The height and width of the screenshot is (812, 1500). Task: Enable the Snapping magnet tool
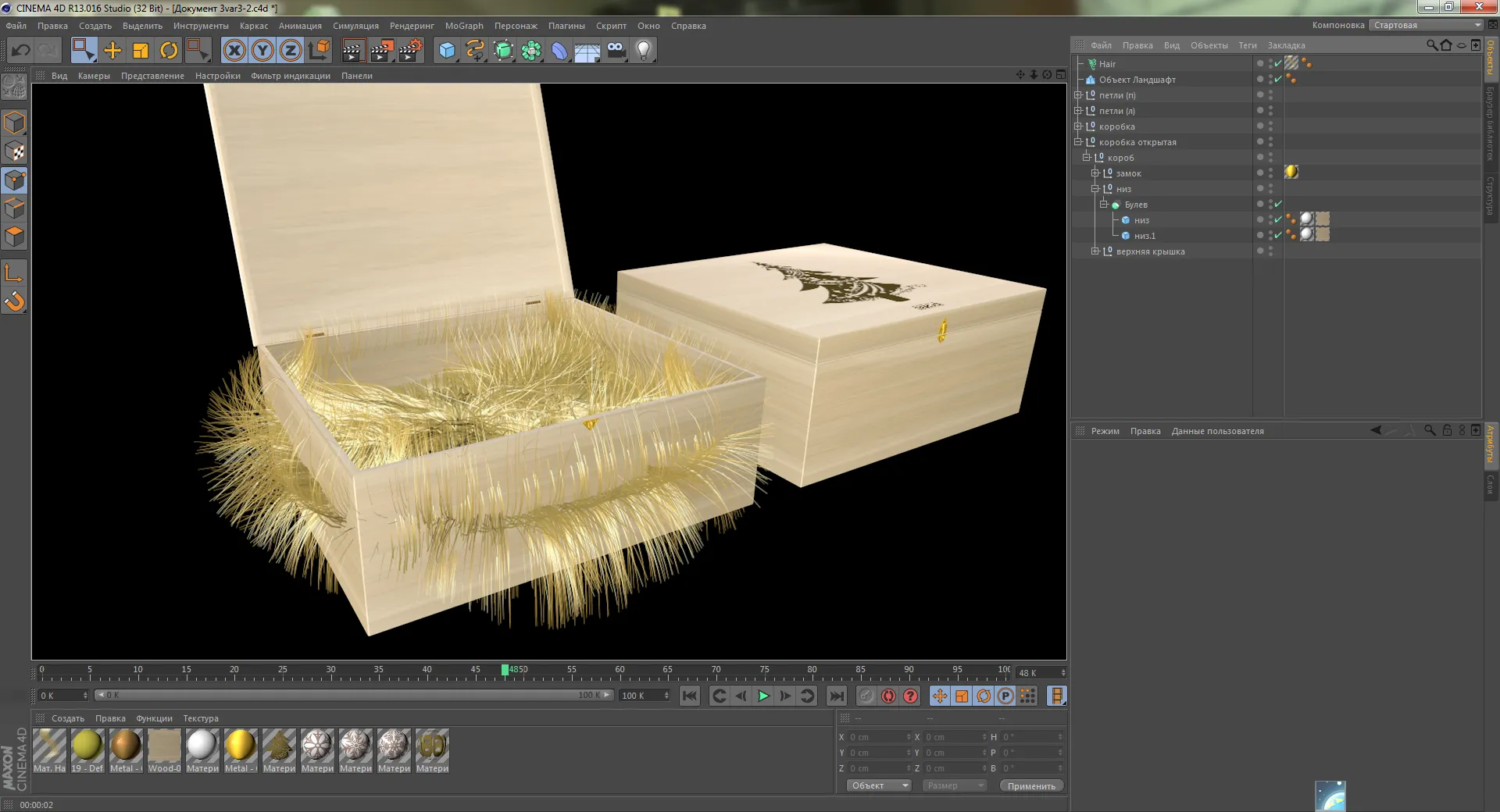[15, 301]
